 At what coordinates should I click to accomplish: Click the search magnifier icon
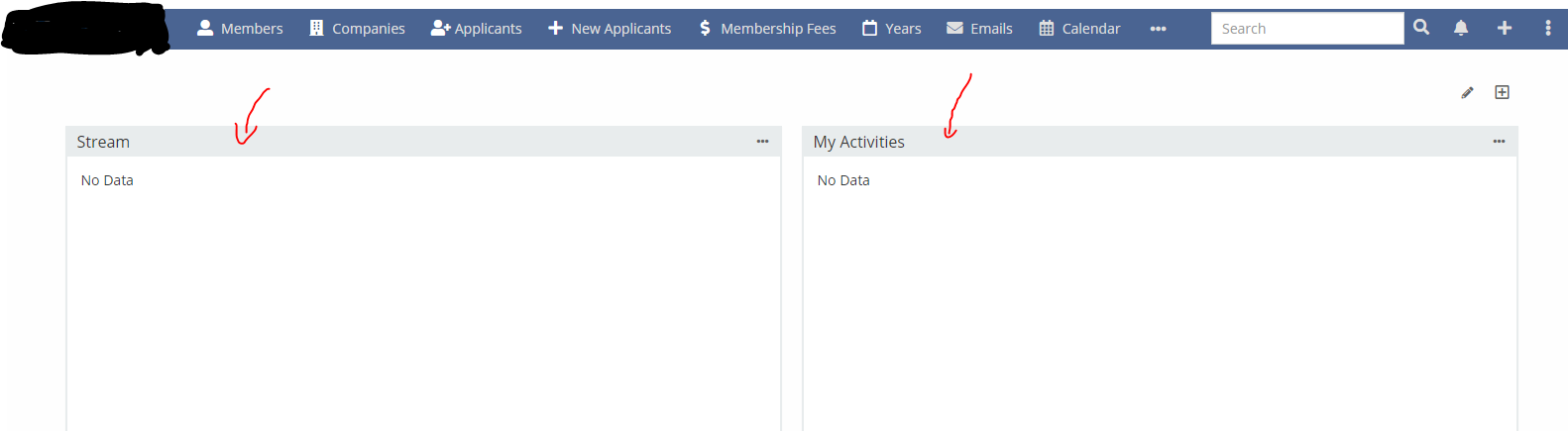(x=1421, y=28)
